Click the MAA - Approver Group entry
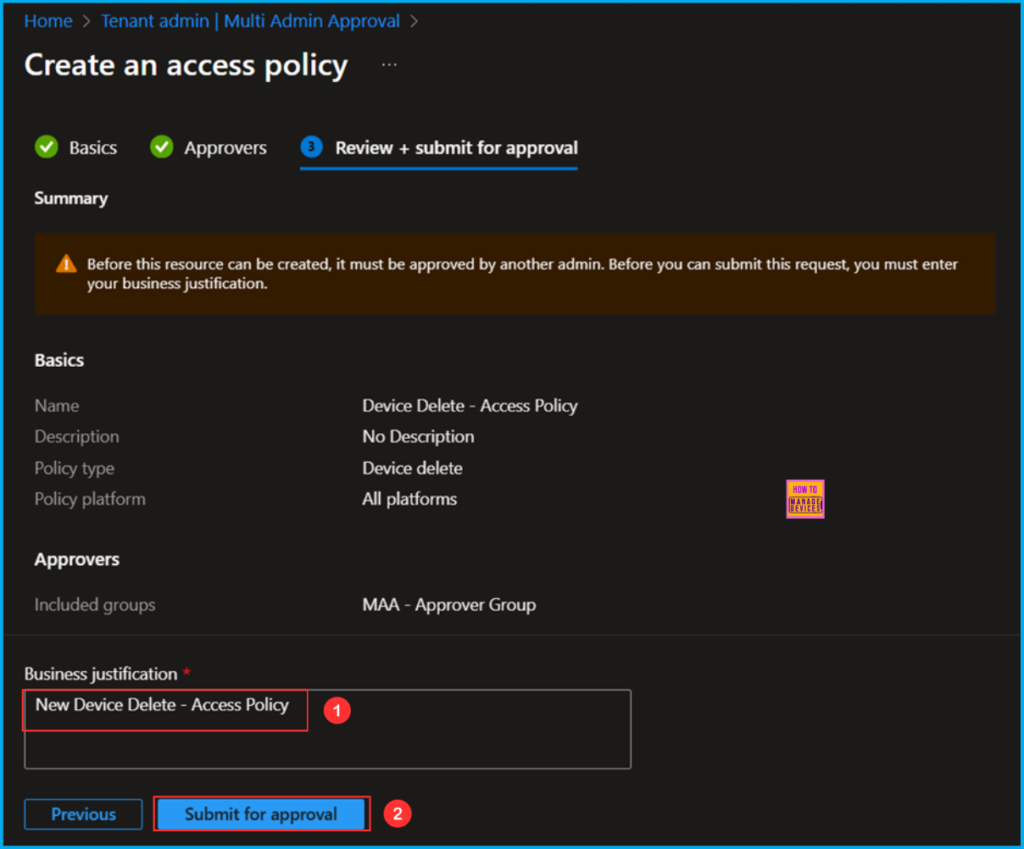The height and width of the screenshot is (849, 1024). coord(449,604)
